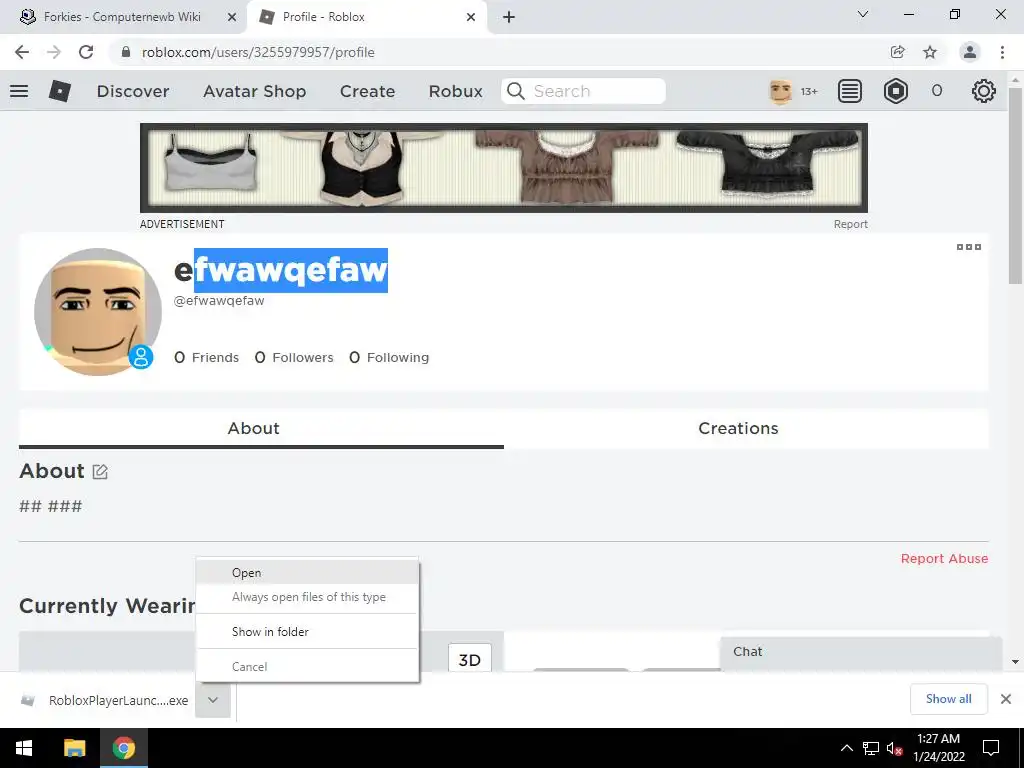Click into the Roblox Search field

[583, 91]
